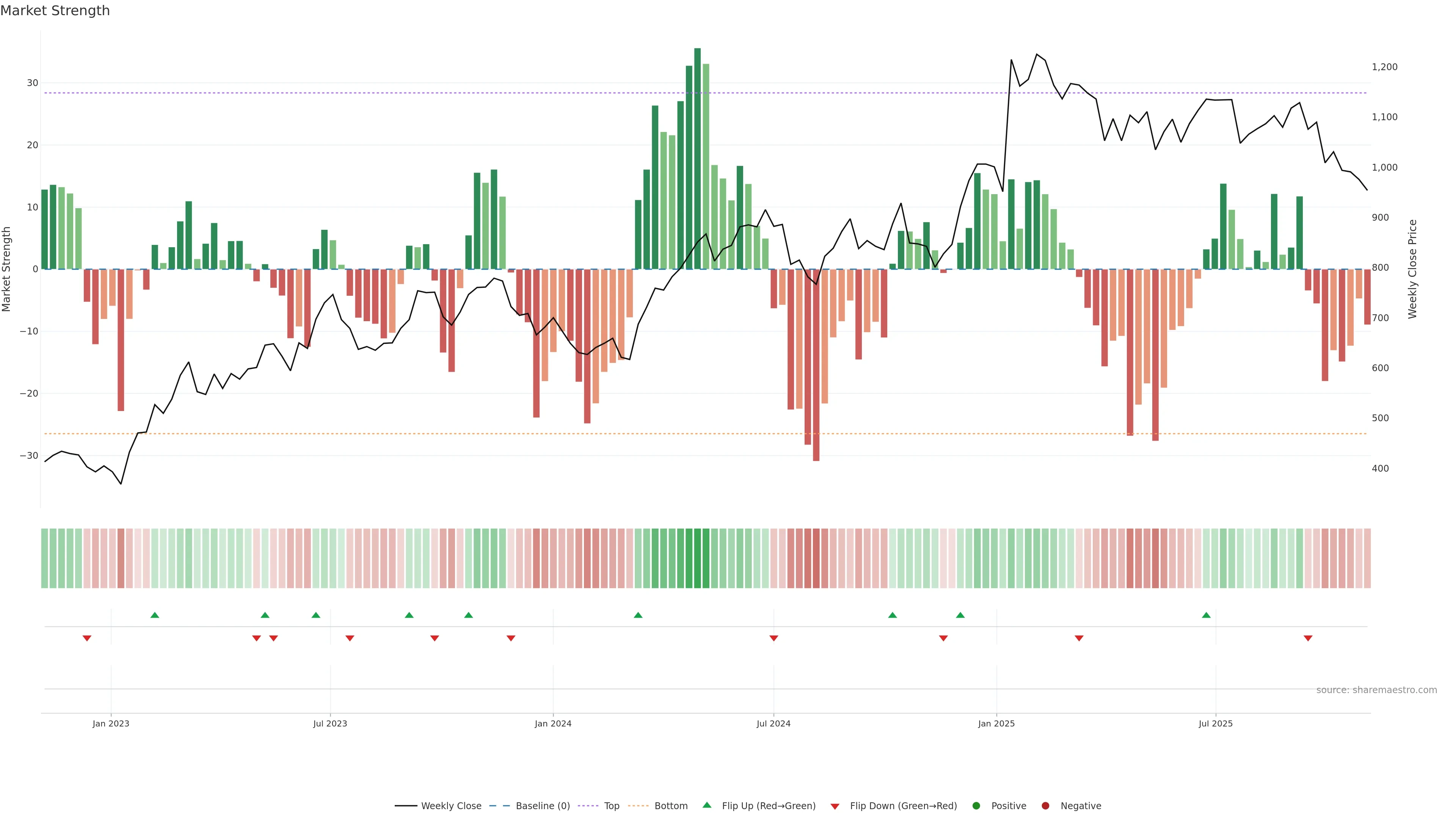Click the Jan 2024 x-axis label
Viewport: 1456px width, 819px height.
[x=553, y=723]
